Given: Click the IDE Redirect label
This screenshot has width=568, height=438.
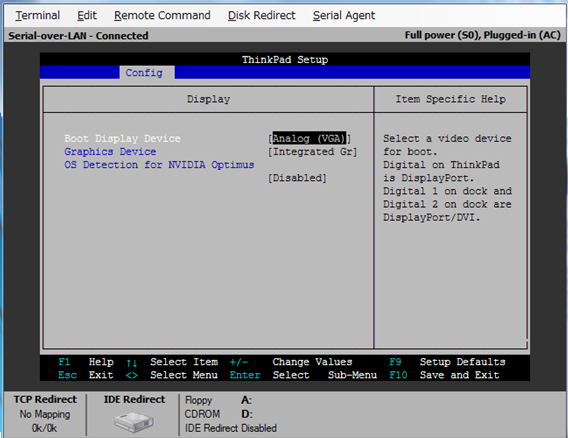Looking at the screenshot, I should point(134,399).
